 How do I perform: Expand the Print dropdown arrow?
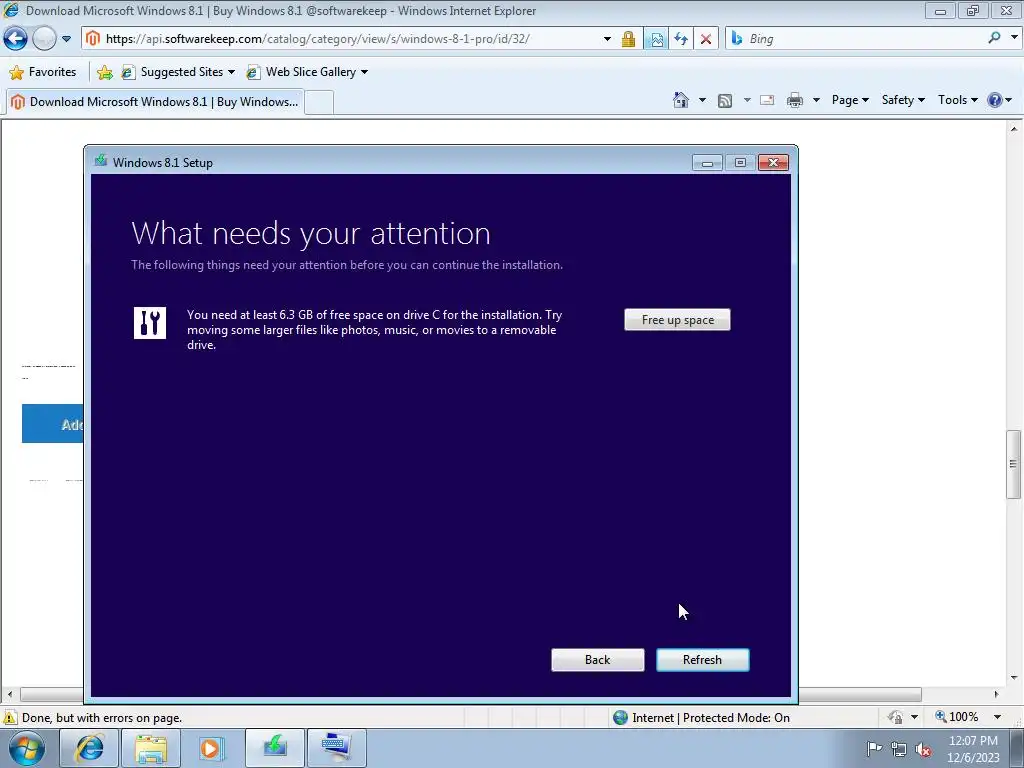pos(816,100)
